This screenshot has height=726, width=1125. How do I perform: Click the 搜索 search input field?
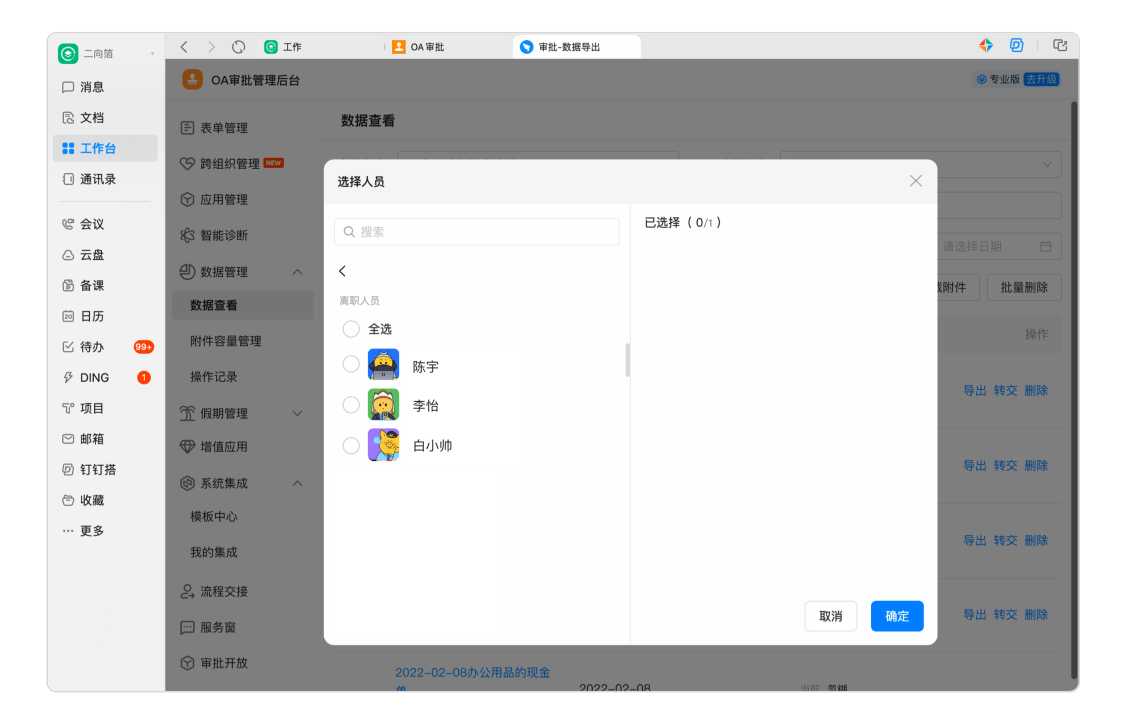pos(477,232)
